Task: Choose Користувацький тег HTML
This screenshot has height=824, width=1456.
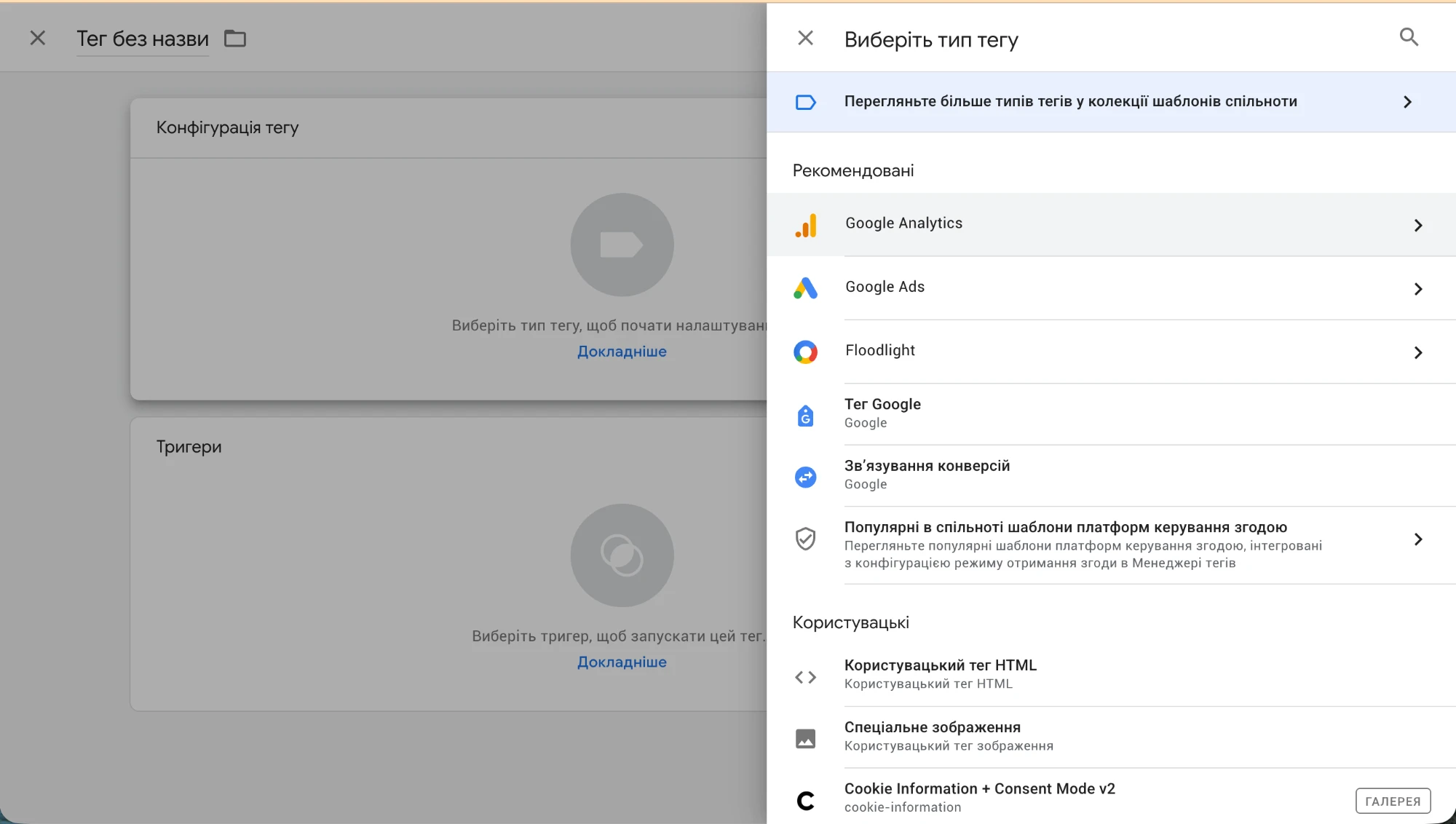Action: (1111, 676)
